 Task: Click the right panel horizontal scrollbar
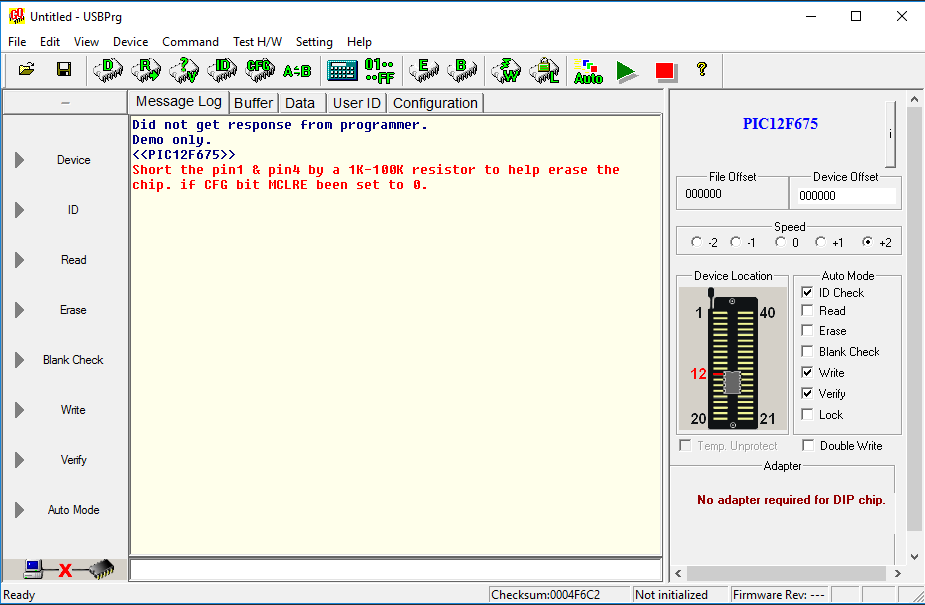pyautogui.click(x=788, y=573)
